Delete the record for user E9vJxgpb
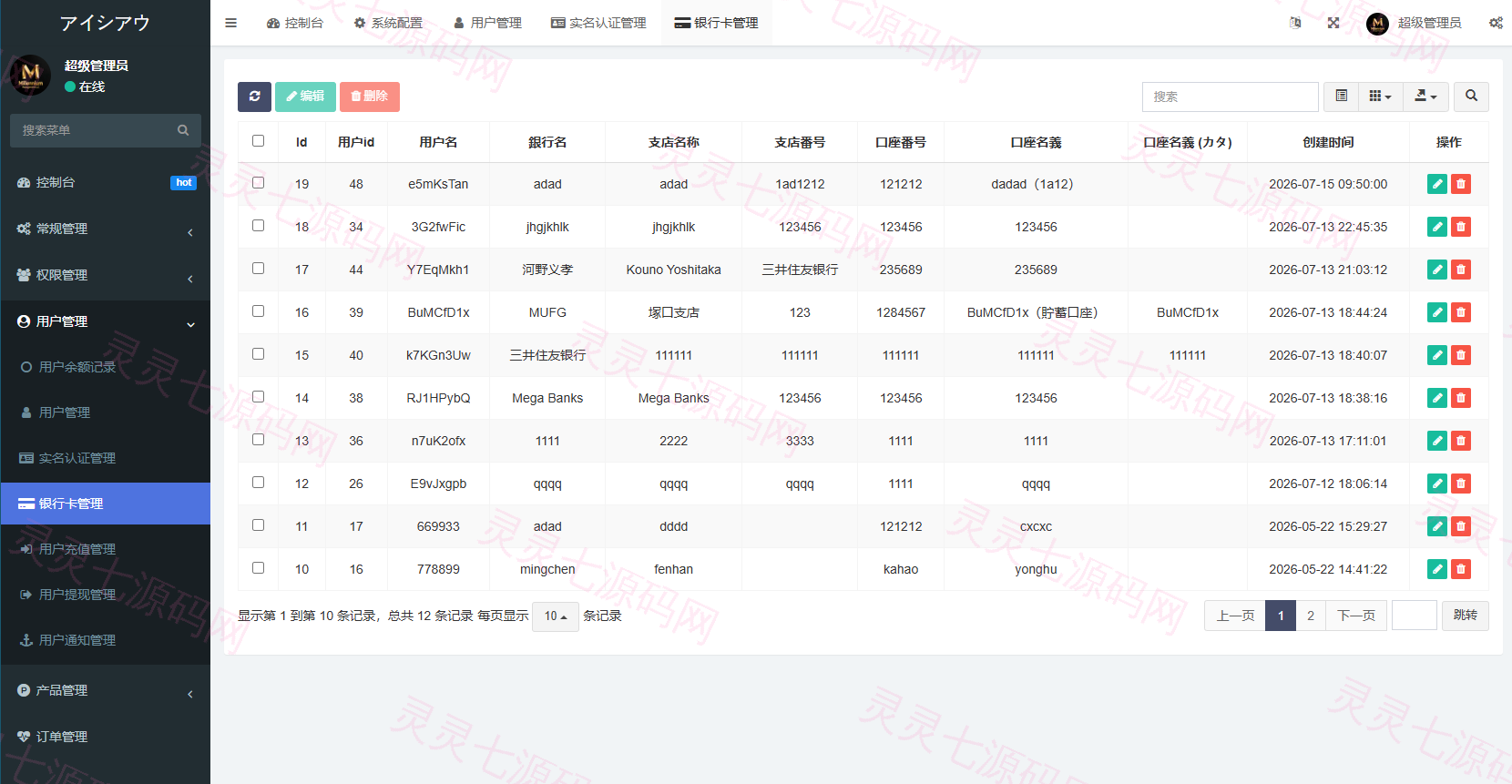This screenshot has width=1512, height=784. 1461,484
